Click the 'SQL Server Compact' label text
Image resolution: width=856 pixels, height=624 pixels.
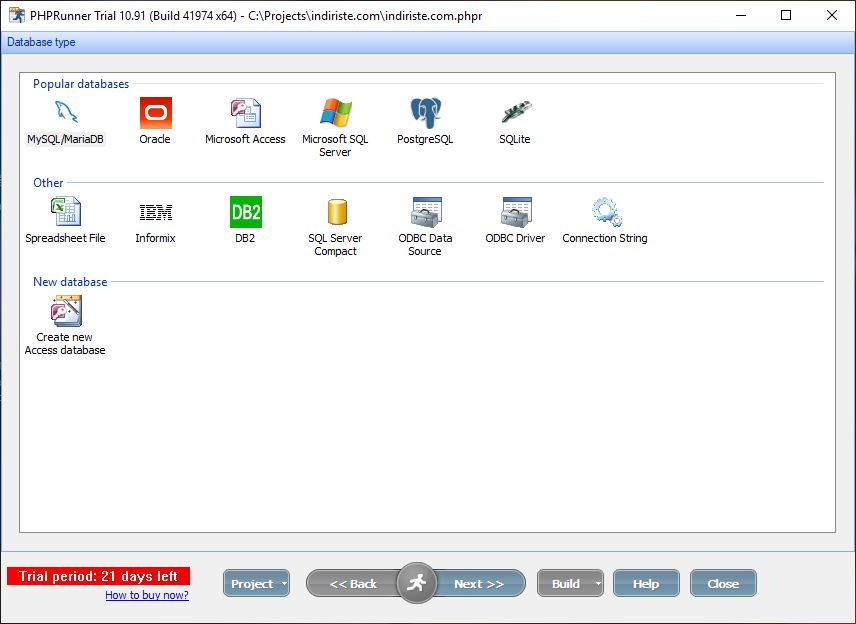[x=335, y=245]
